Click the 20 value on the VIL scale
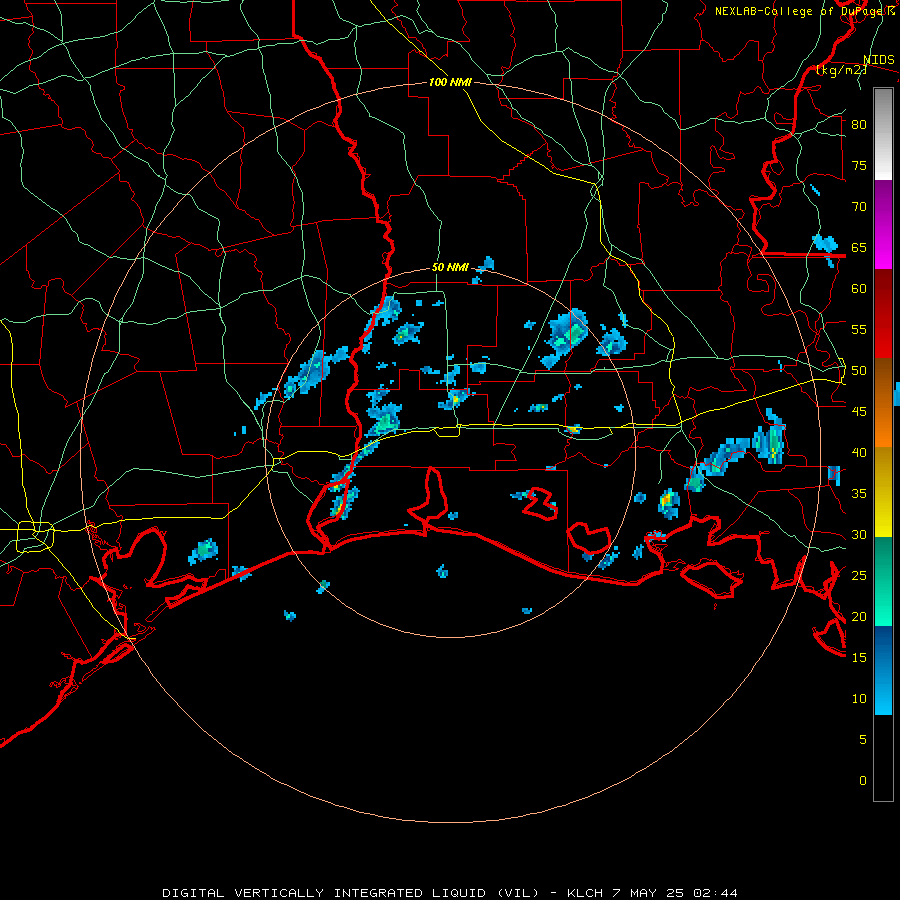 tap(859, 616)
